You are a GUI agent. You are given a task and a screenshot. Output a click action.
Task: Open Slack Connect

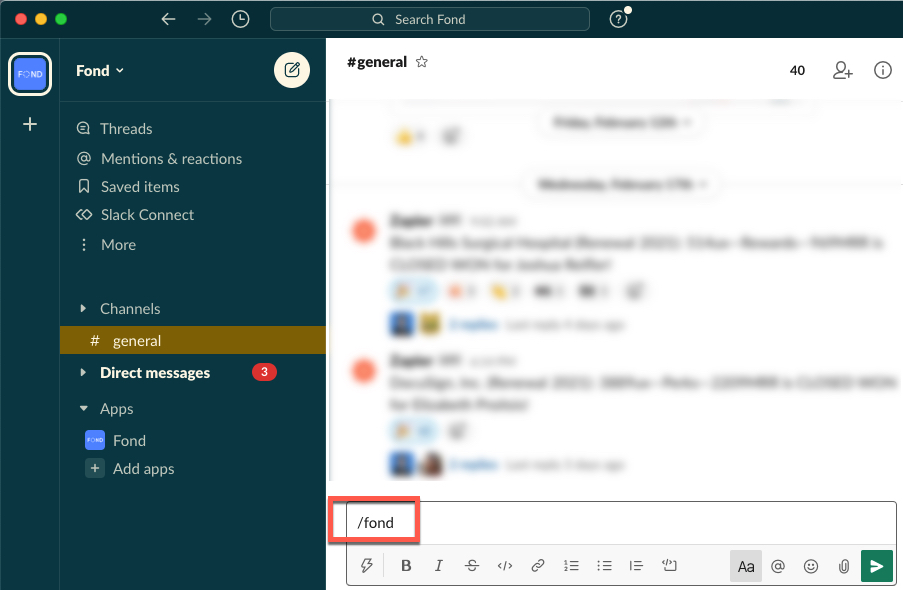point(135,215)
